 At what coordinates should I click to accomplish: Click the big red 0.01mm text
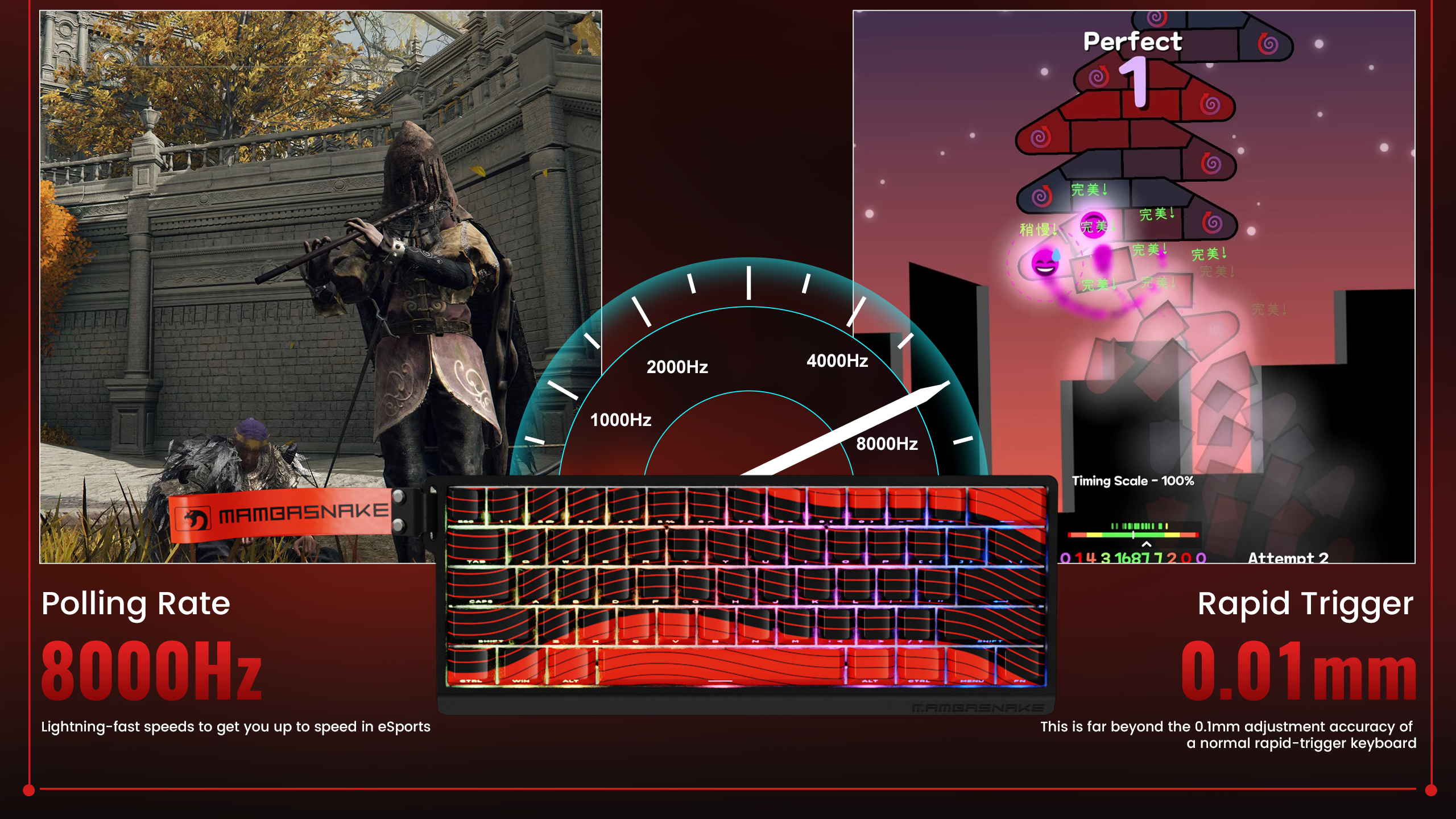pyautogui.click(x=1298, y=670)
